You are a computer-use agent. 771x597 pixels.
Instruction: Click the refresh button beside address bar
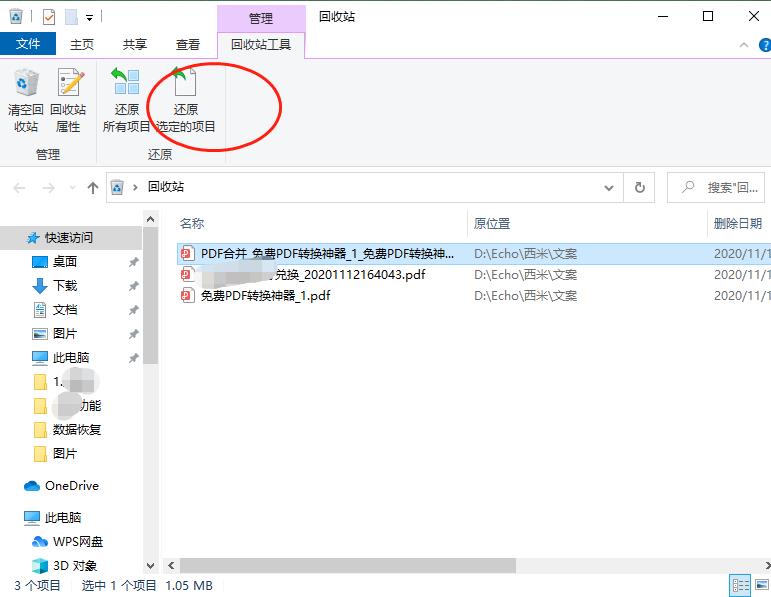tap(640, 187)
